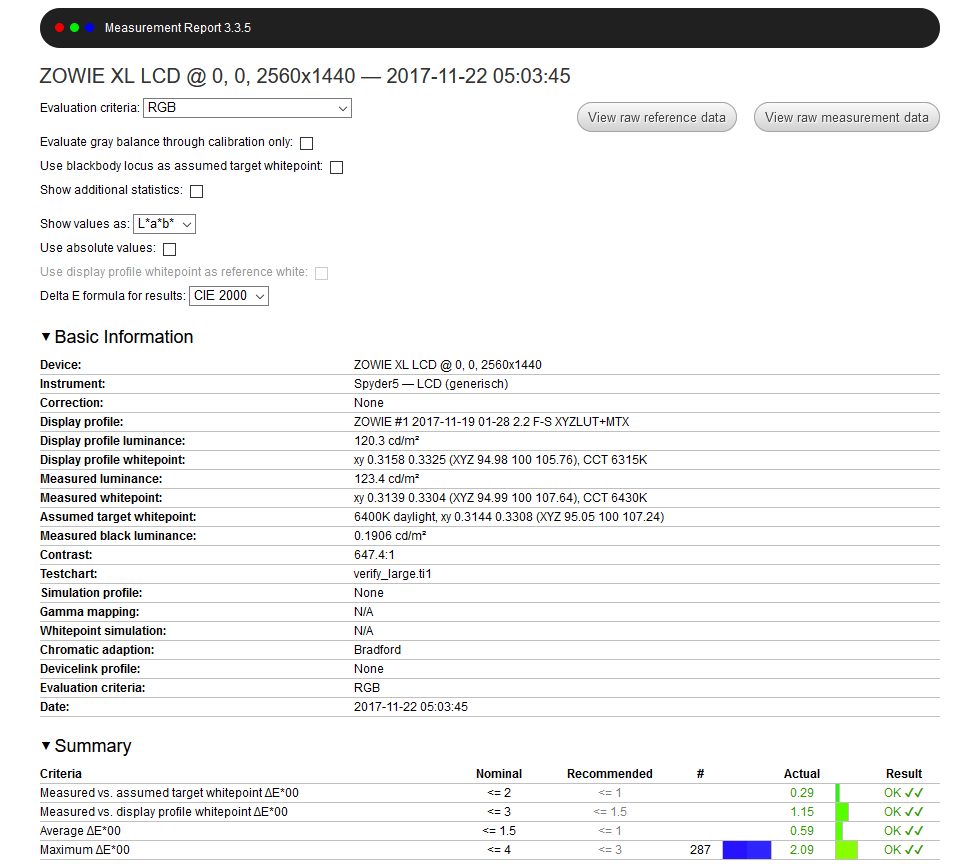
Task: Click the Measured whitepoint CCT 6430K value
Action: 501,498
